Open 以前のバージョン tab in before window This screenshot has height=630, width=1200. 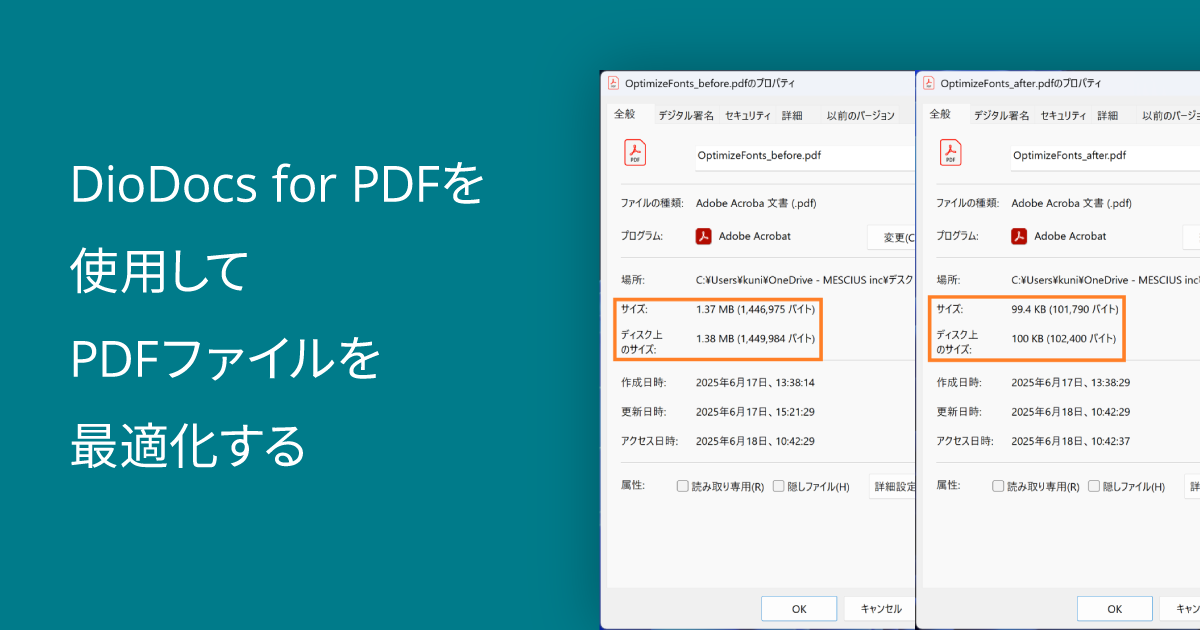click(861, 115)
